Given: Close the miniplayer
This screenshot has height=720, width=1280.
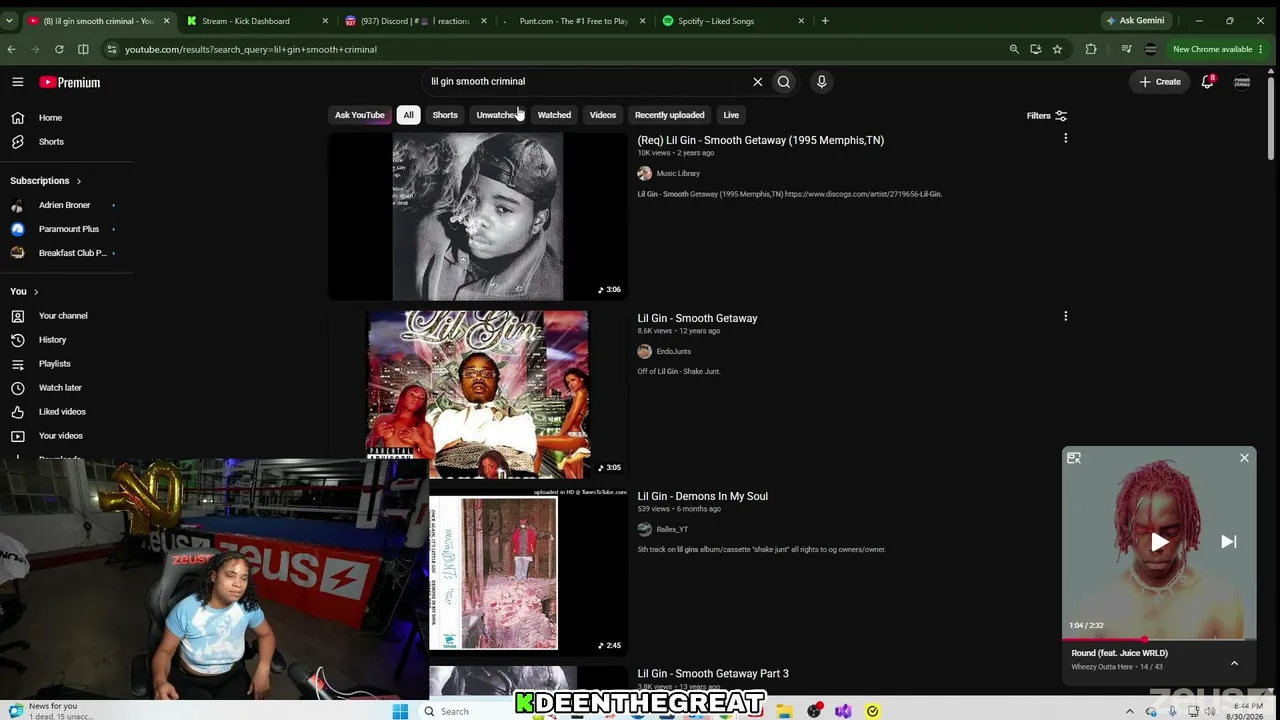Looking at the screenshot, I should (1244, 458).
